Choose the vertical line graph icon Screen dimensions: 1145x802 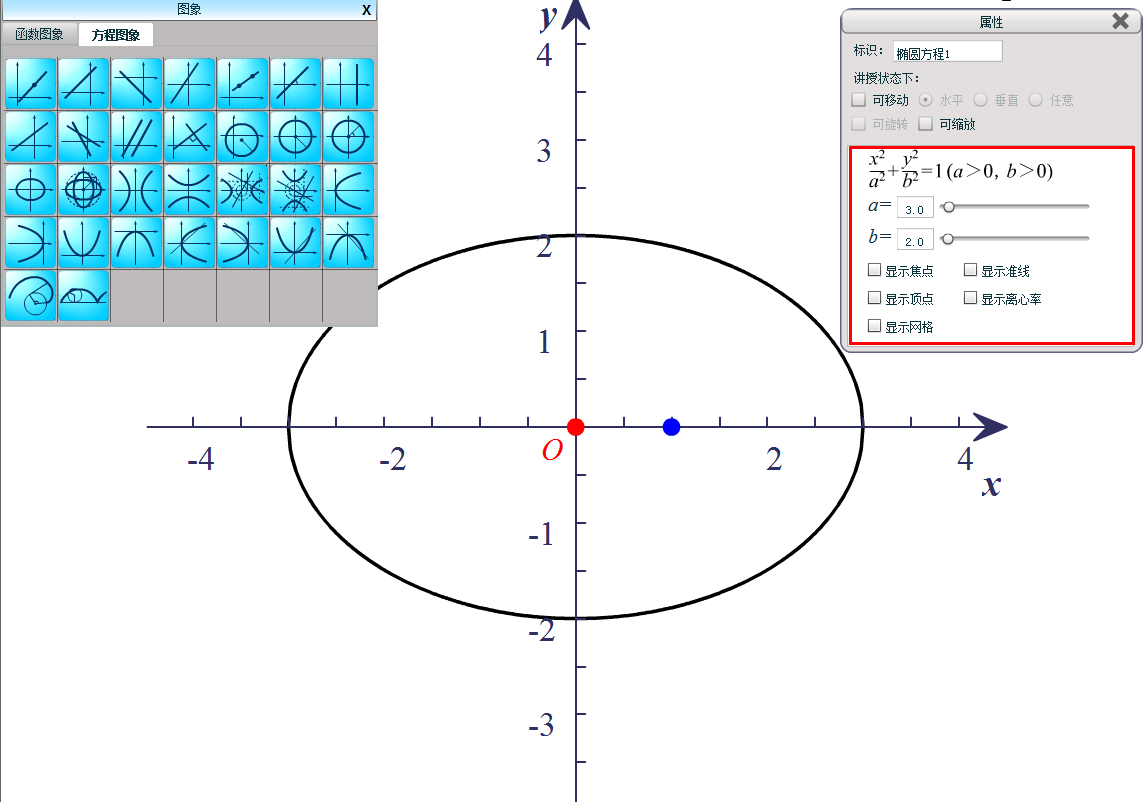coord(348,84)
